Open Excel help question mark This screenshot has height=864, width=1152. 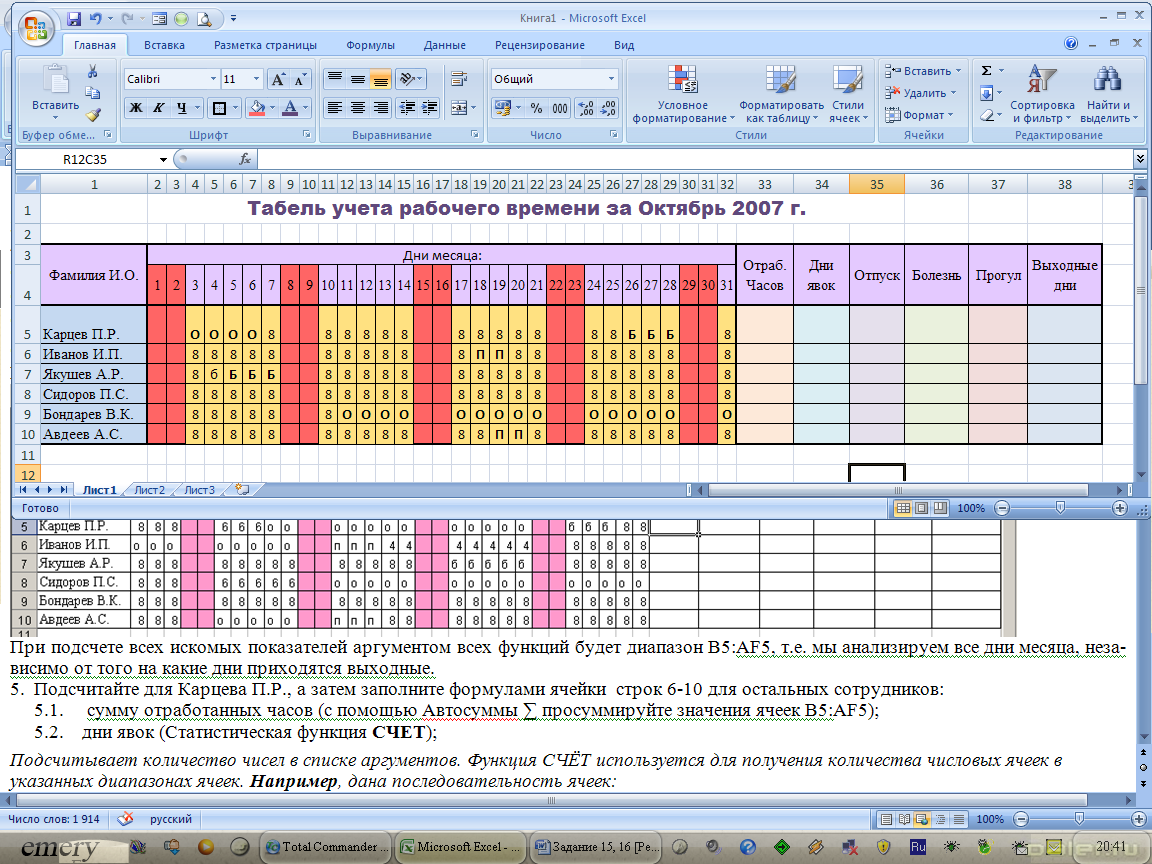1071,43
